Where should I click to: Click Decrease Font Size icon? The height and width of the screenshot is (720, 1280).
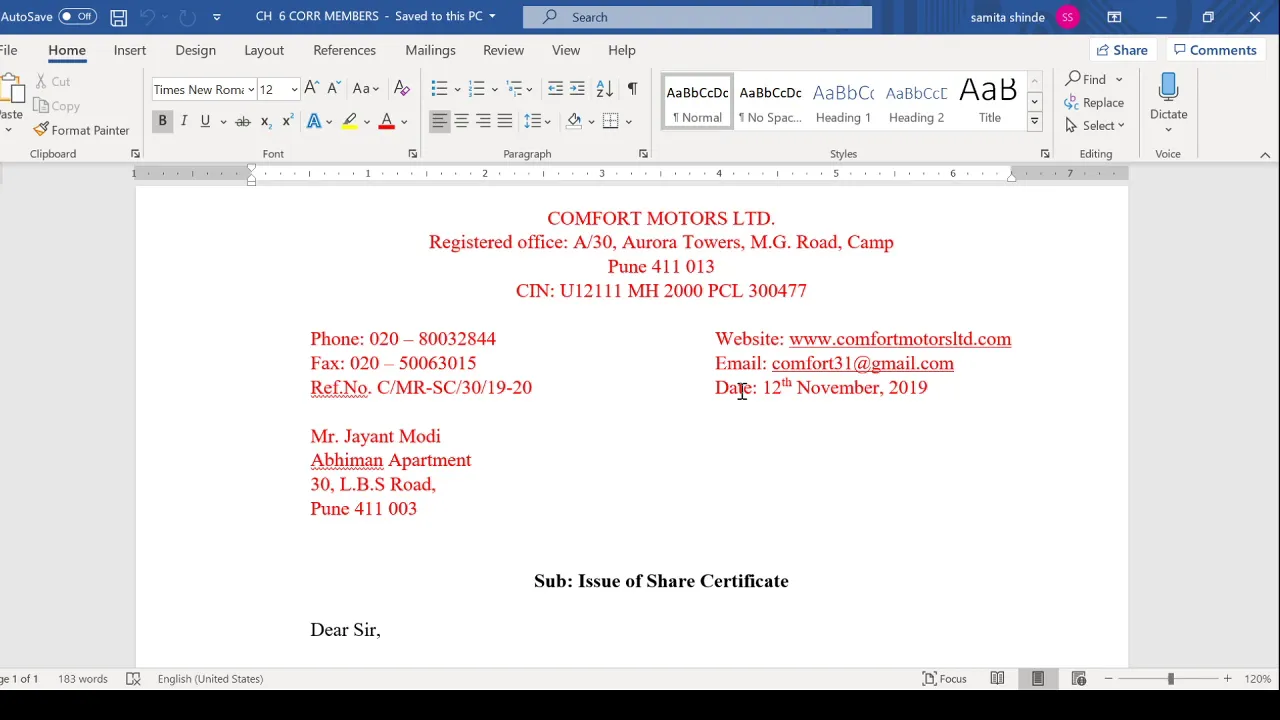pyautogui.click(x=334, y=89)
